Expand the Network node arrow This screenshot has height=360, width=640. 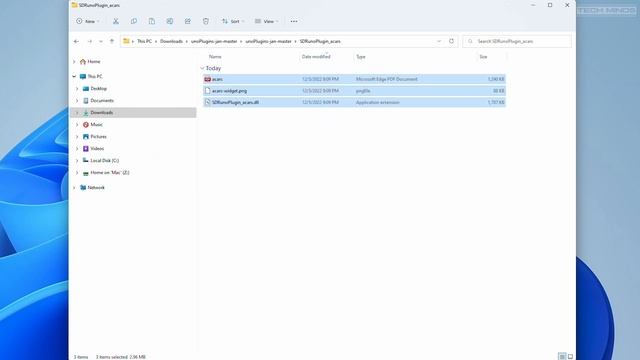(x=74, y=187)
